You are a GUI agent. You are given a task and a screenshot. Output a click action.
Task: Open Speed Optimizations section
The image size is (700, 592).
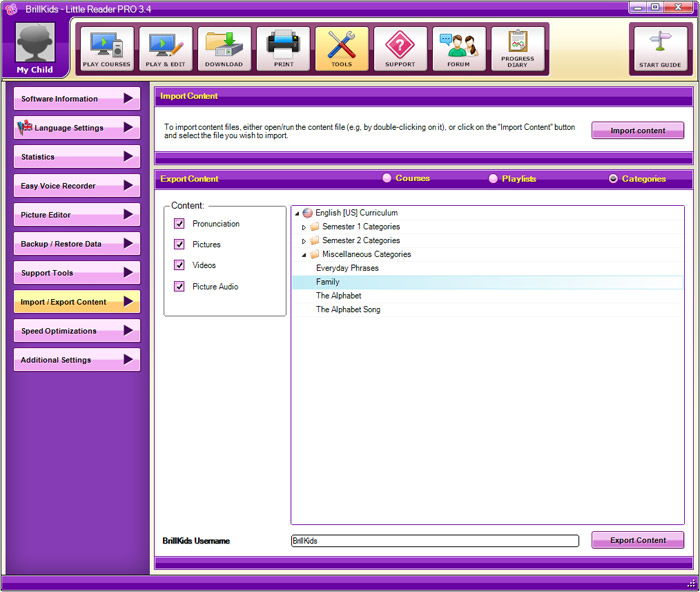pos(77,330)
